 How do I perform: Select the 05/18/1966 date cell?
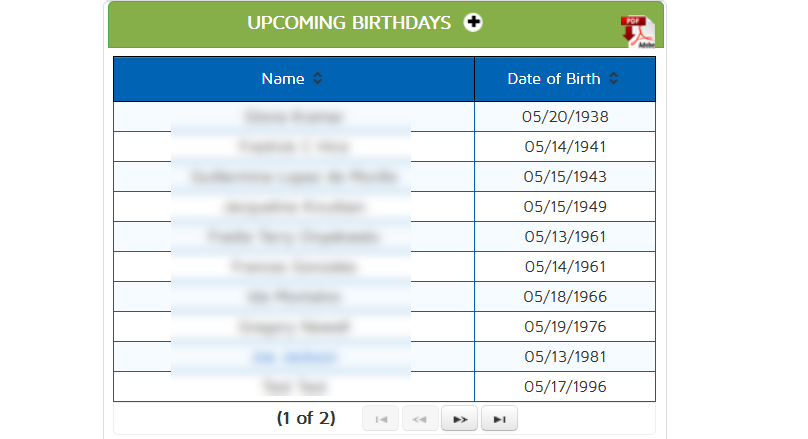565,297
